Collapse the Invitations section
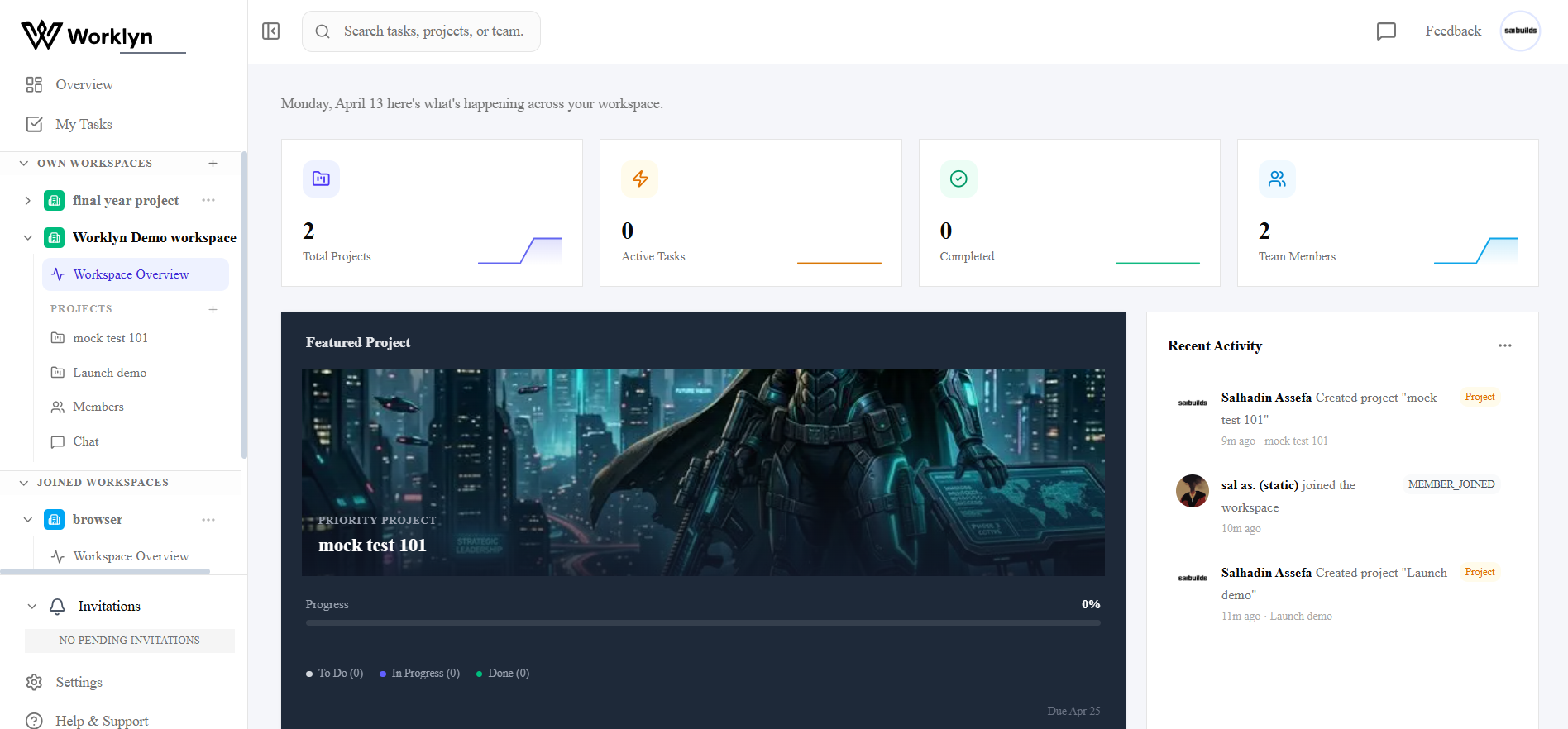 tap(32, 606)
